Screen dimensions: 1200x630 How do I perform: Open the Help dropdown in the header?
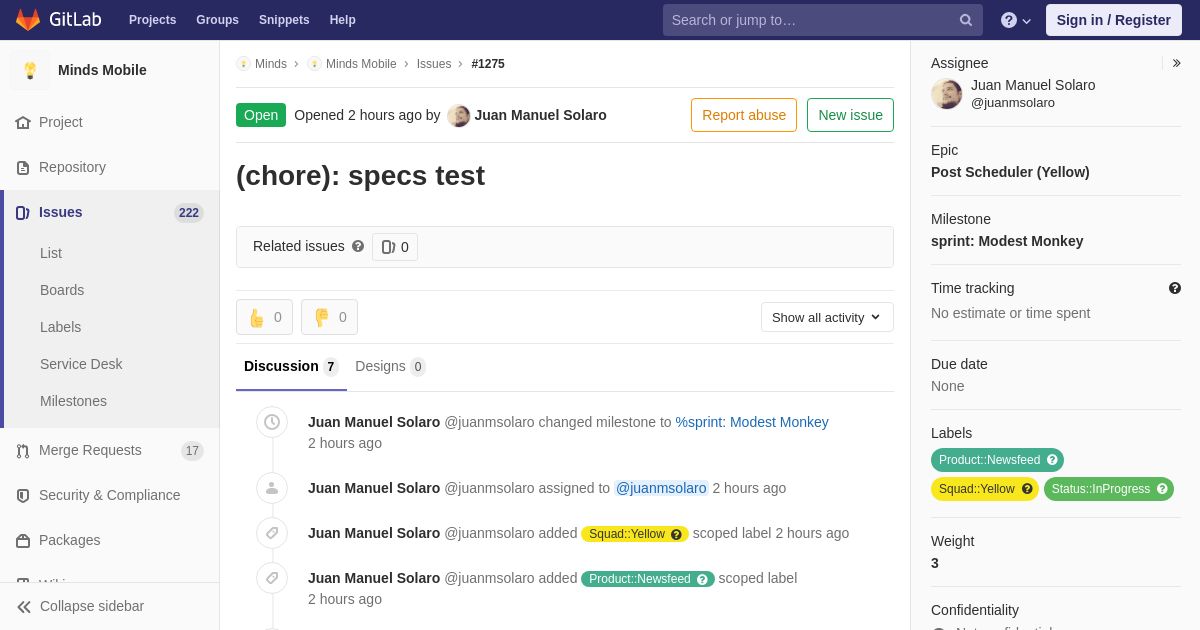1015,20
